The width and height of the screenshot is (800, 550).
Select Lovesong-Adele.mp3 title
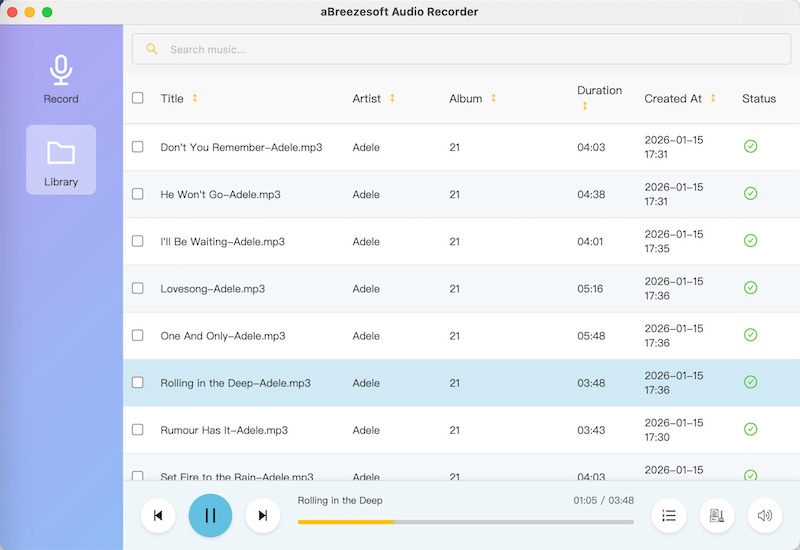213,289
